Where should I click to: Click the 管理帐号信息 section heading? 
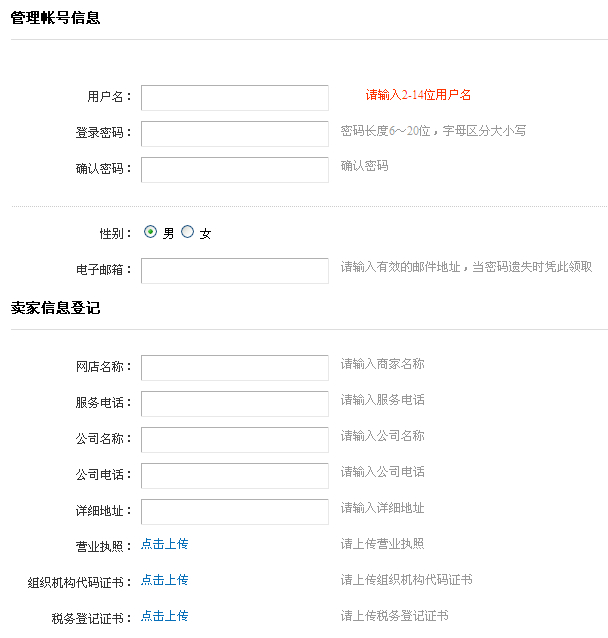tap(55, 17)
